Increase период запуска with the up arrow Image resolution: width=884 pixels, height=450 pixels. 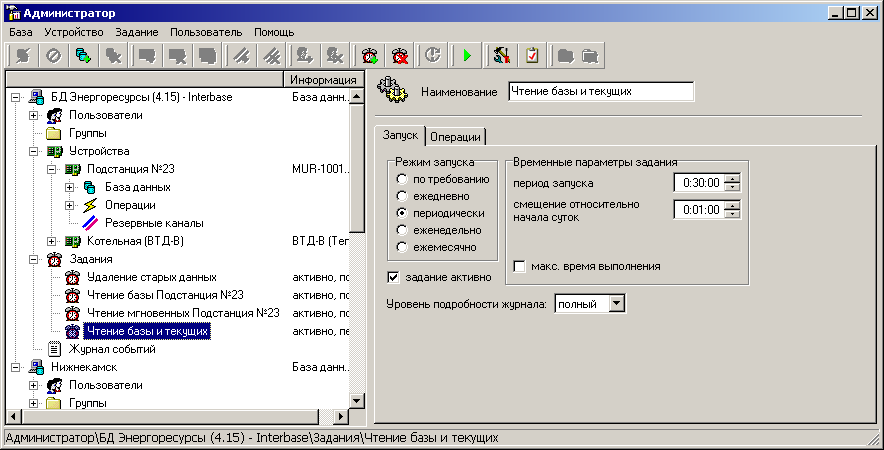(x=732, y=179)
